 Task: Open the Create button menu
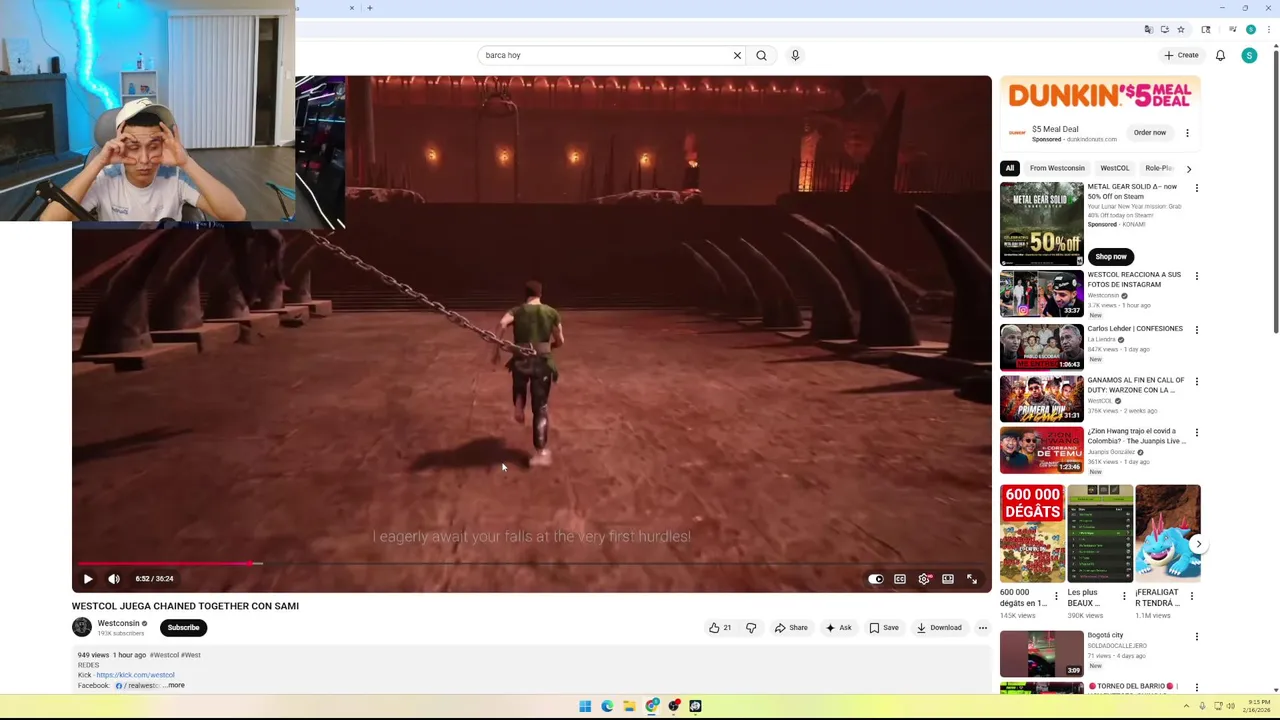coord(1181,55)
